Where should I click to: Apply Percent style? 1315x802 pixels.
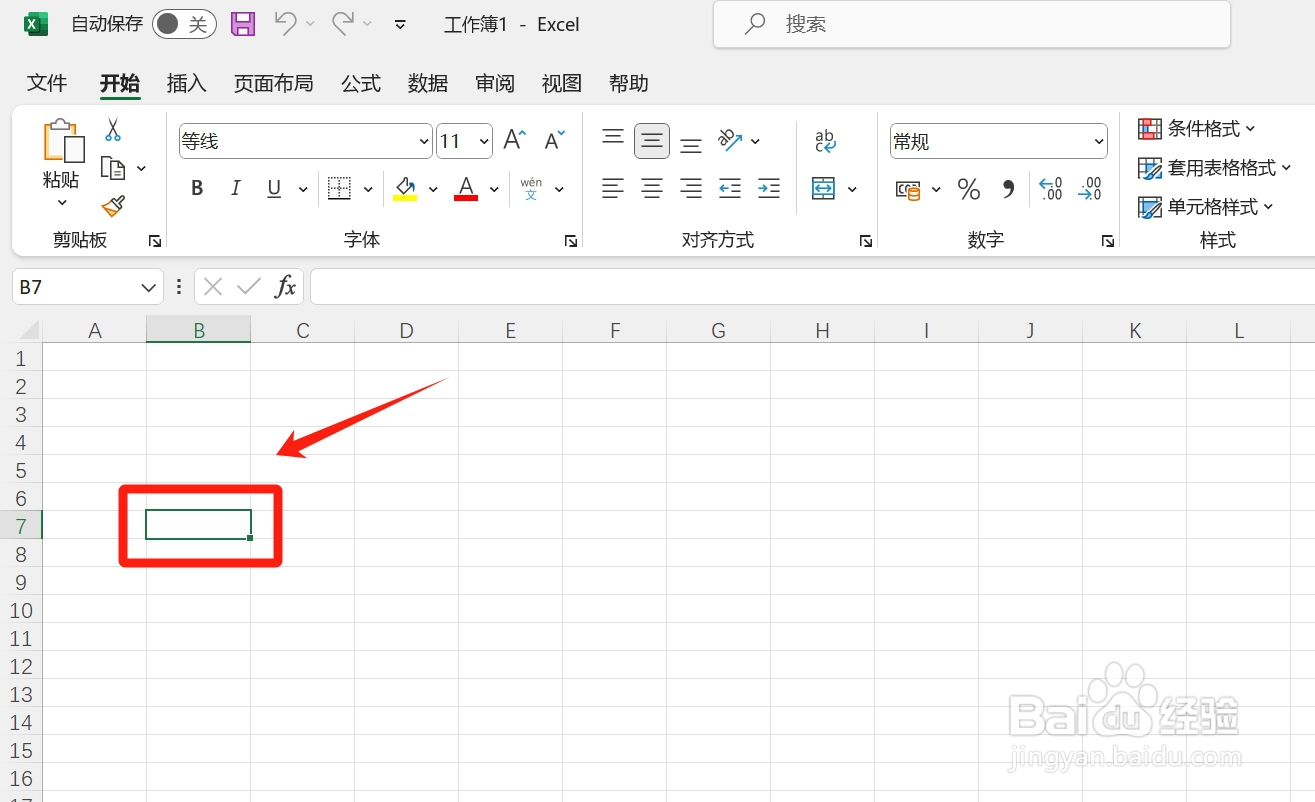(x=969, y=189)
